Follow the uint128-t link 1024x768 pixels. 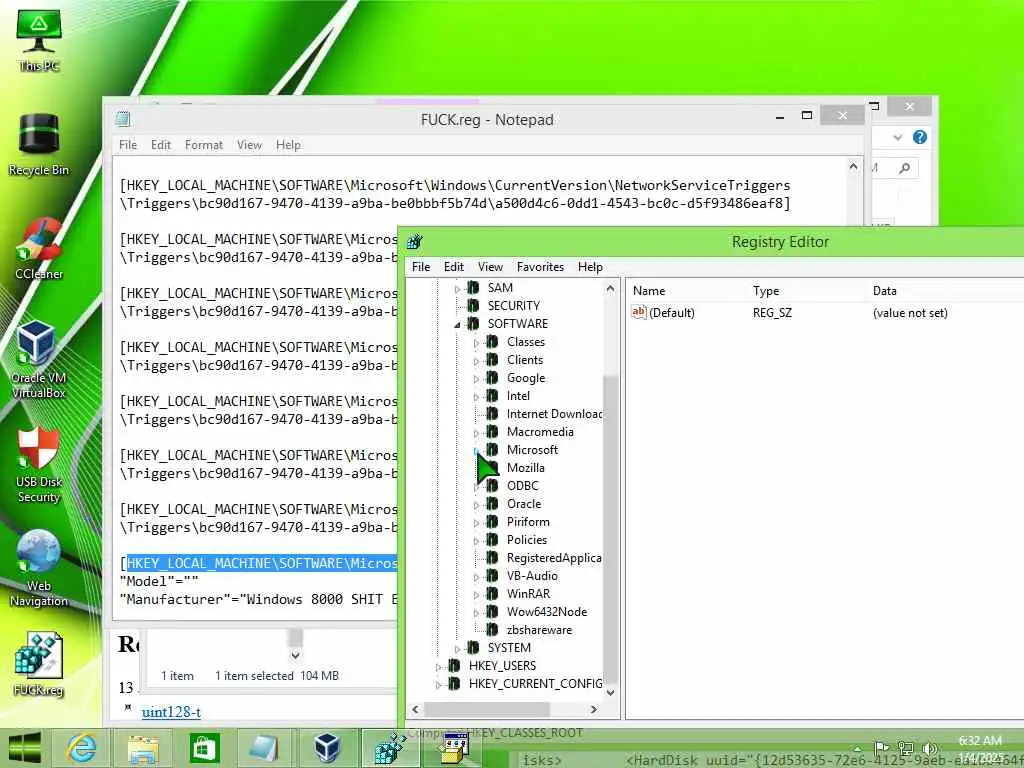171,712
